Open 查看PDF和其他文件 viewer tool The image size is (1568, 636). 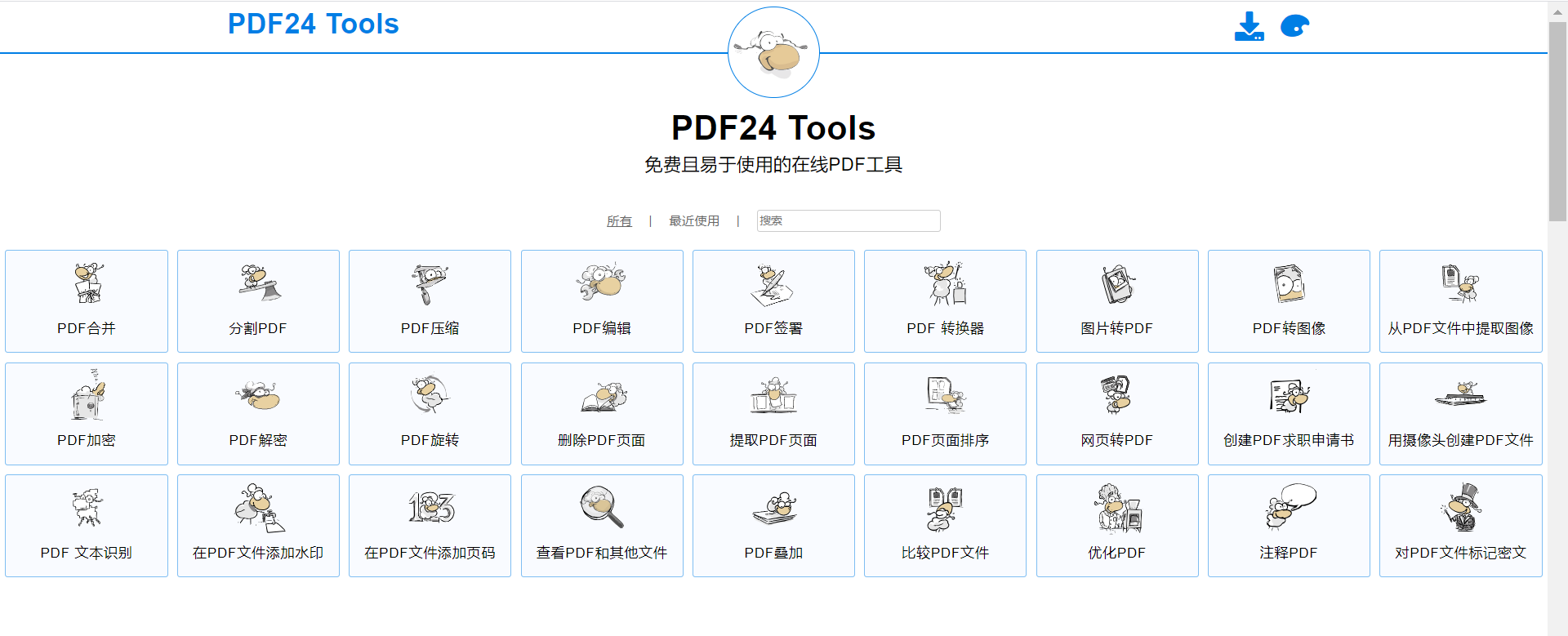(x=602, y=526)
